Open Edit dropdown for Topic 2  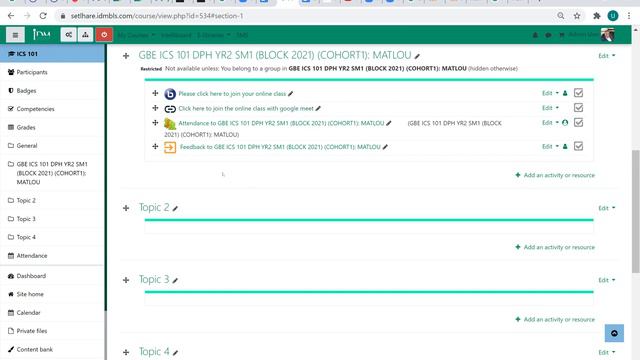[607, 208]
